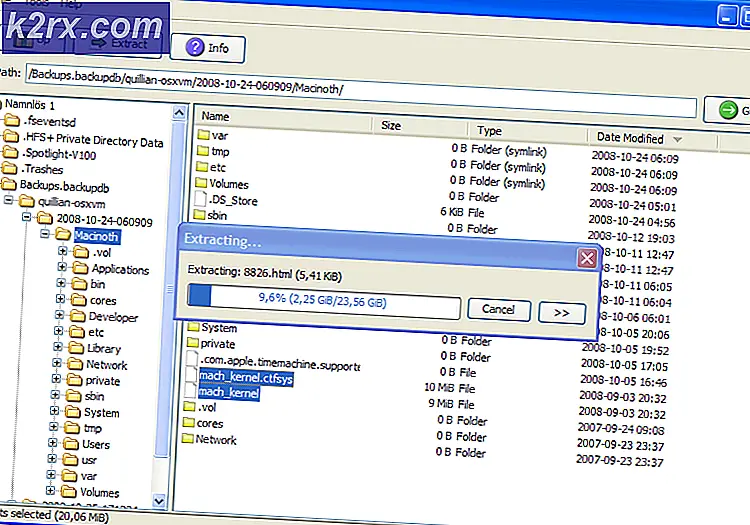The image size is (750, 525).
Task: Select the tmp item in tree
Action: (92, 428)
